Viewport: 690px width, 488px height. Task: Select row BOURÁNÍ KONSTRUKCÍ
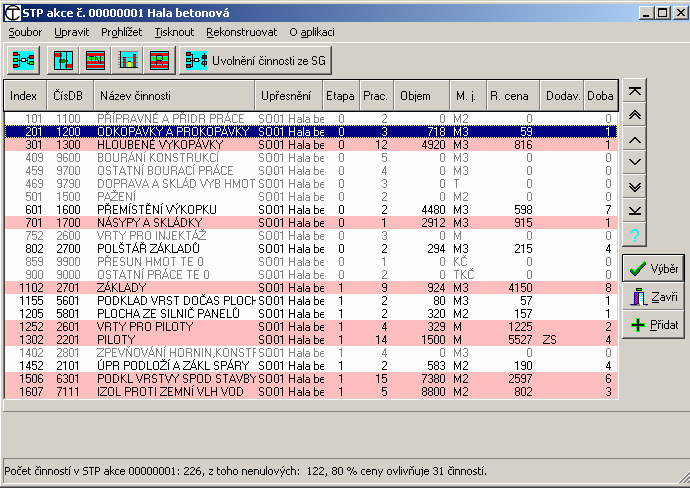(311, 158)
